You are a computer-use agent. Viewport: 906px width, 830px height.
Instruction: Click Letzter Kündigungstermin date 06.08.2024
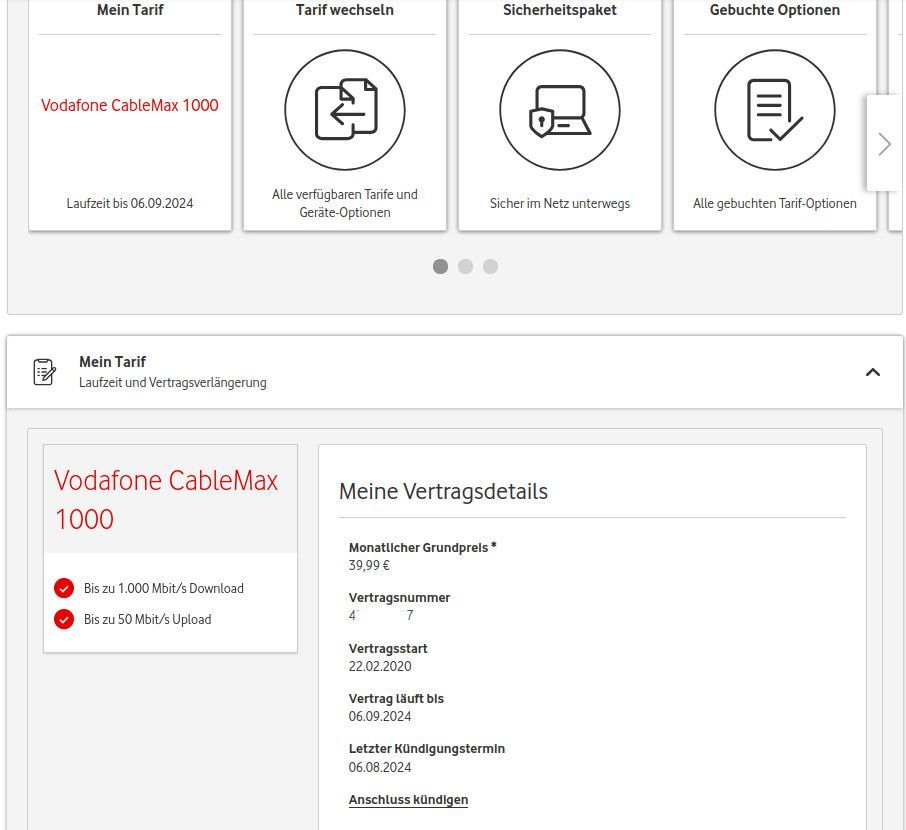tap(380, 768)
